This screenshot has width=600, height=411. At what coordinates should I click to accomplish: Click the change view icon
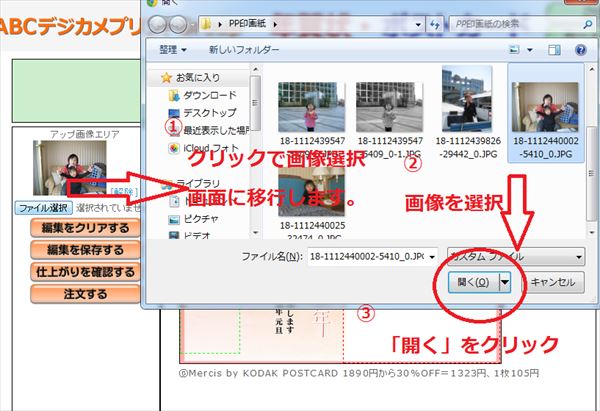[x=514, y=49]
